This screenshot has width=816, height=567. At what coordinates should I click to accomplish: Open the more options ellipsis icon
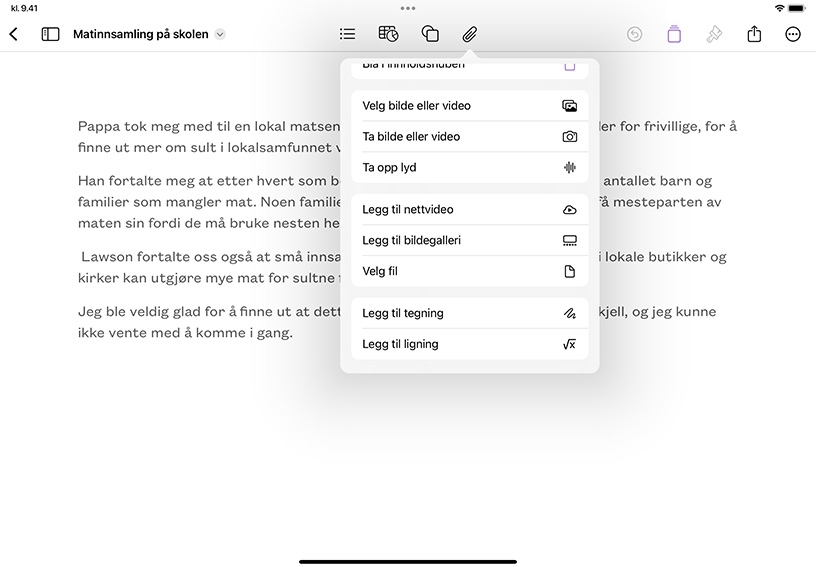(793, 34)
